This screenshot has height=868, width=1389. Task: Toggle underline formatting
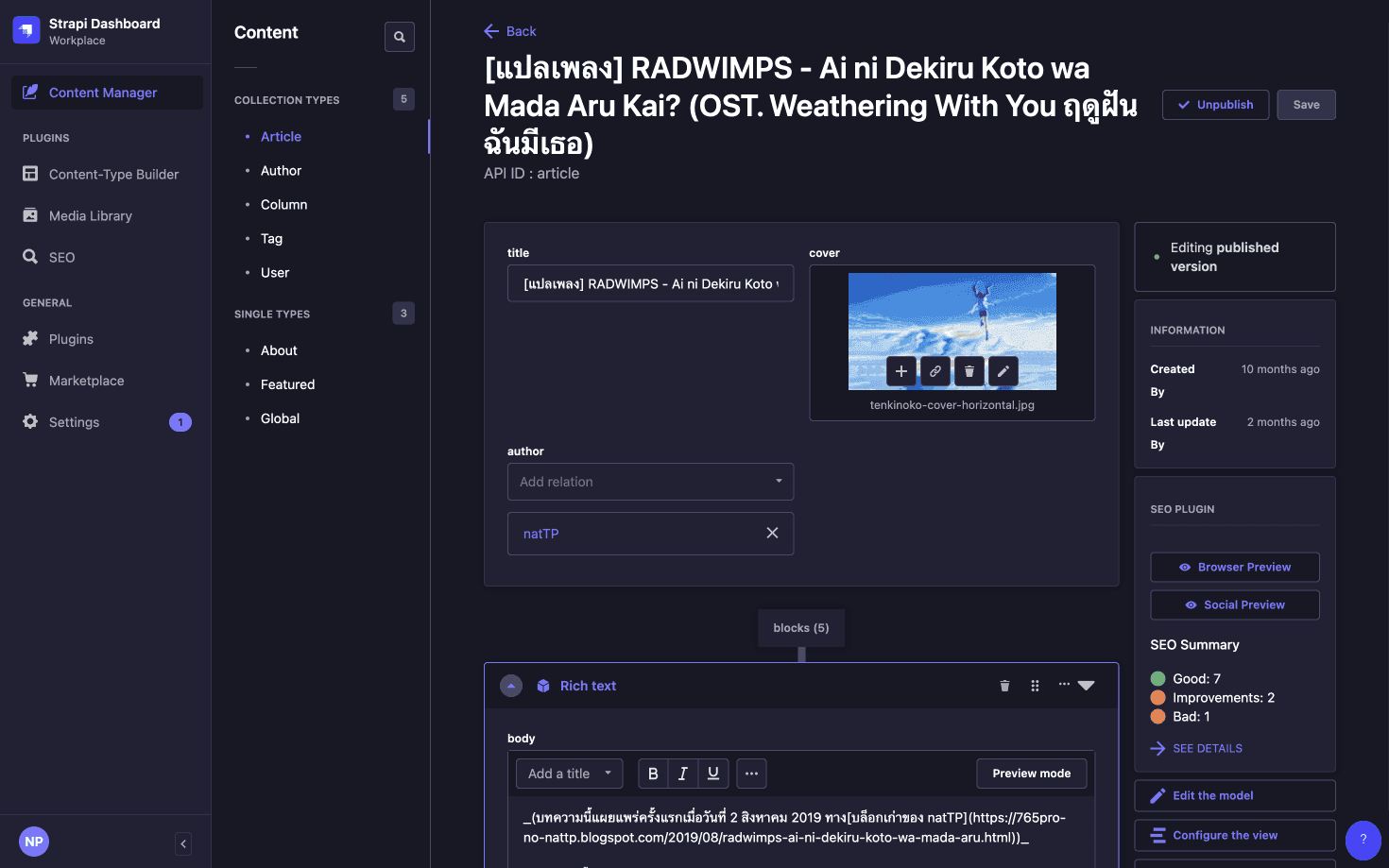click(x=713, y=774)
